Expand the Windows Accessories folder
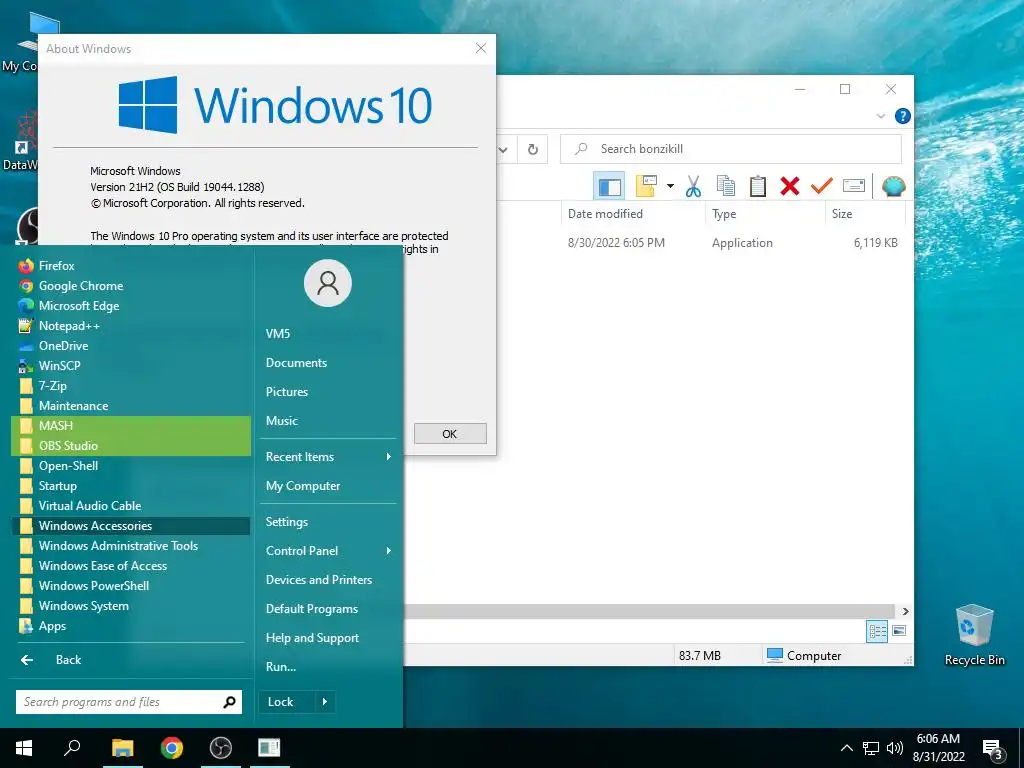The width and height of the screenshot is (1024, 768). coord(131,526)
